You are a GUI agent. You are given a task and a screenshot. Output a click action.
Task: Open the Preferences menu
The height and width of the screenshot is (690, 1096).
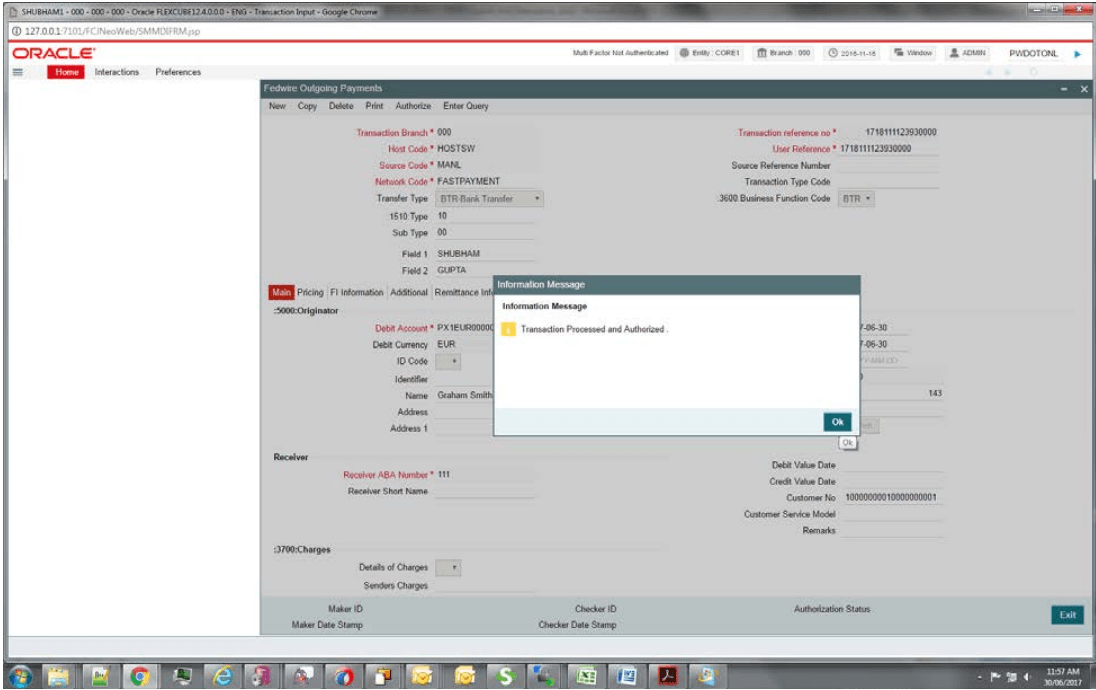click(x=178, y=72)
